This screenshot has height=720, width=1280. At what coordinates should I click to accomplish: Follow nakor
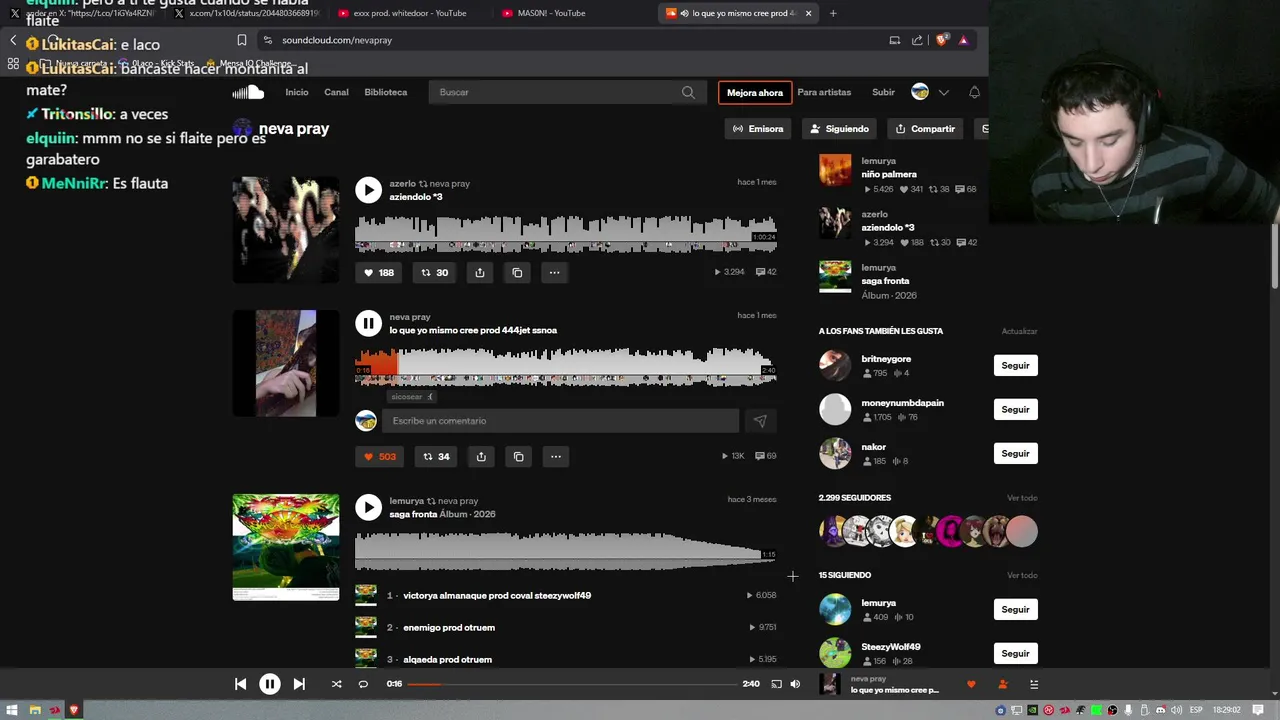click(x=1015, y=453)
